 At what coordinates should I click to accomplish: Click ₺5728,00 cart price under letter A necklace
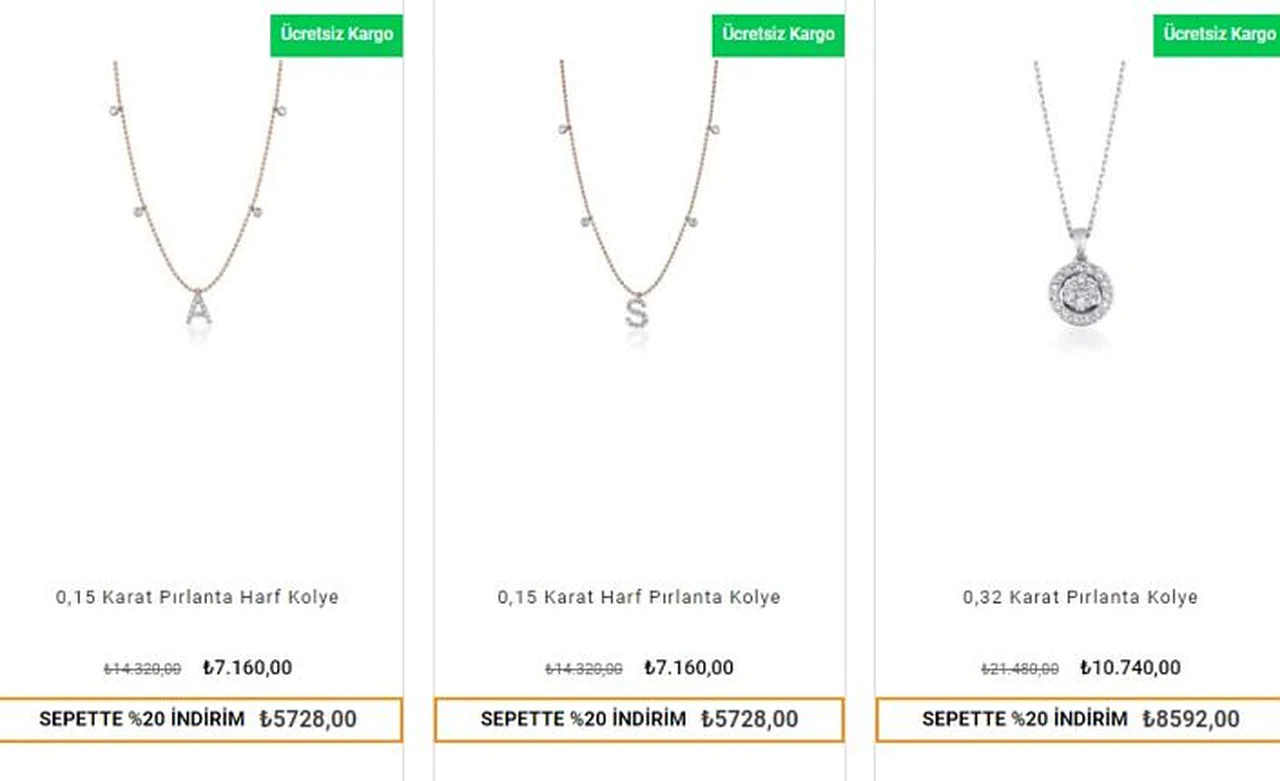click(x=307, y=719)
